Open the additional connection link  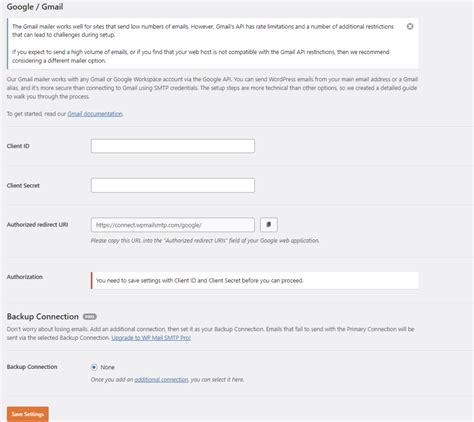tap(162, 380)
